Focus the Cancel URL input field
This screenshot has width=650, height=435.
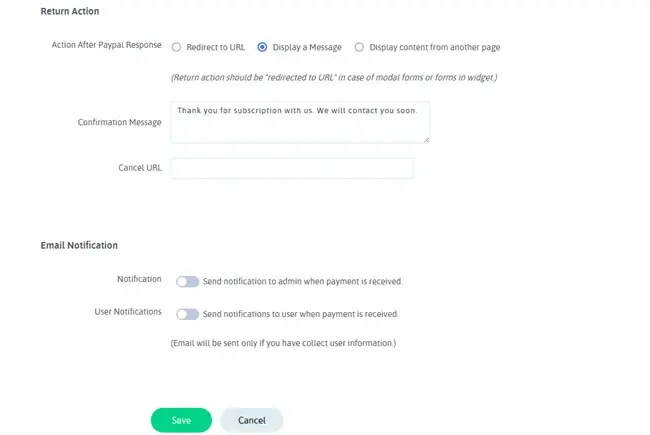tap(292, 168)
